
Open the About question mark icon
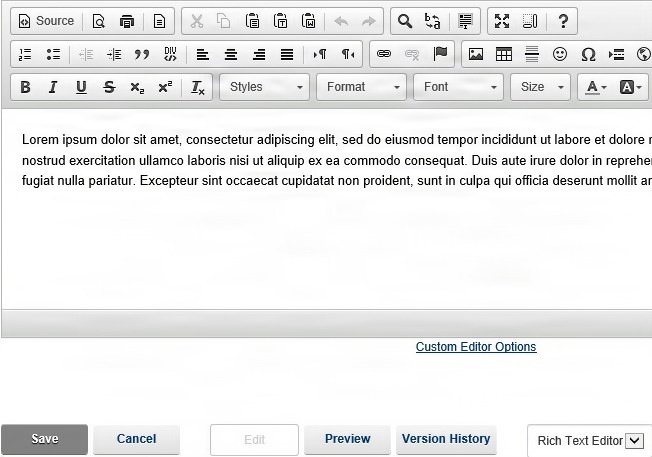[563, 21]
